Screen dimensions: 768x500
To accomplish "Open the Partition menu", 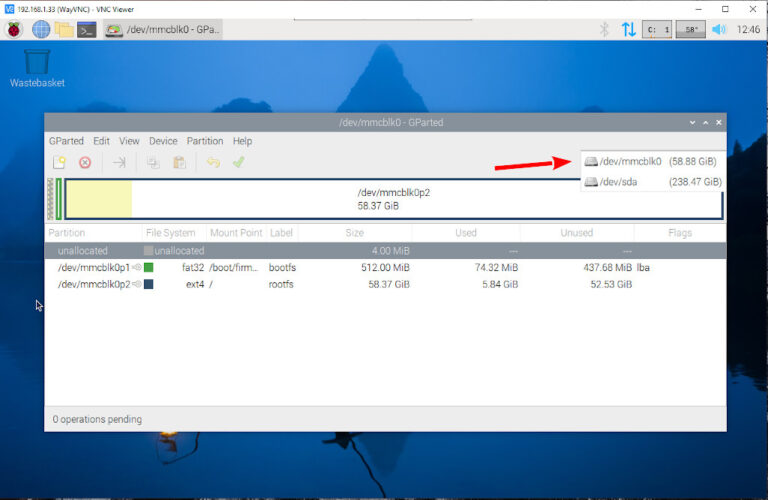I will click(205, 141).
